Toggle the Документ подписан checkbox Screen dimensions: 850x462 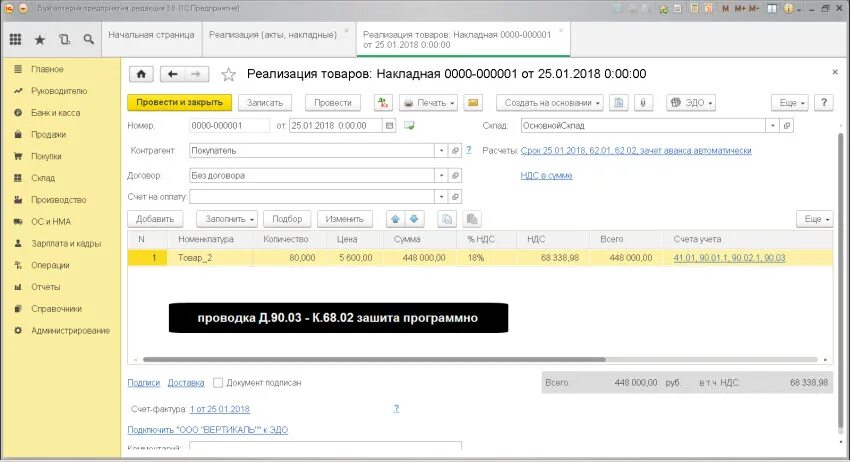(x=218, y=383)
